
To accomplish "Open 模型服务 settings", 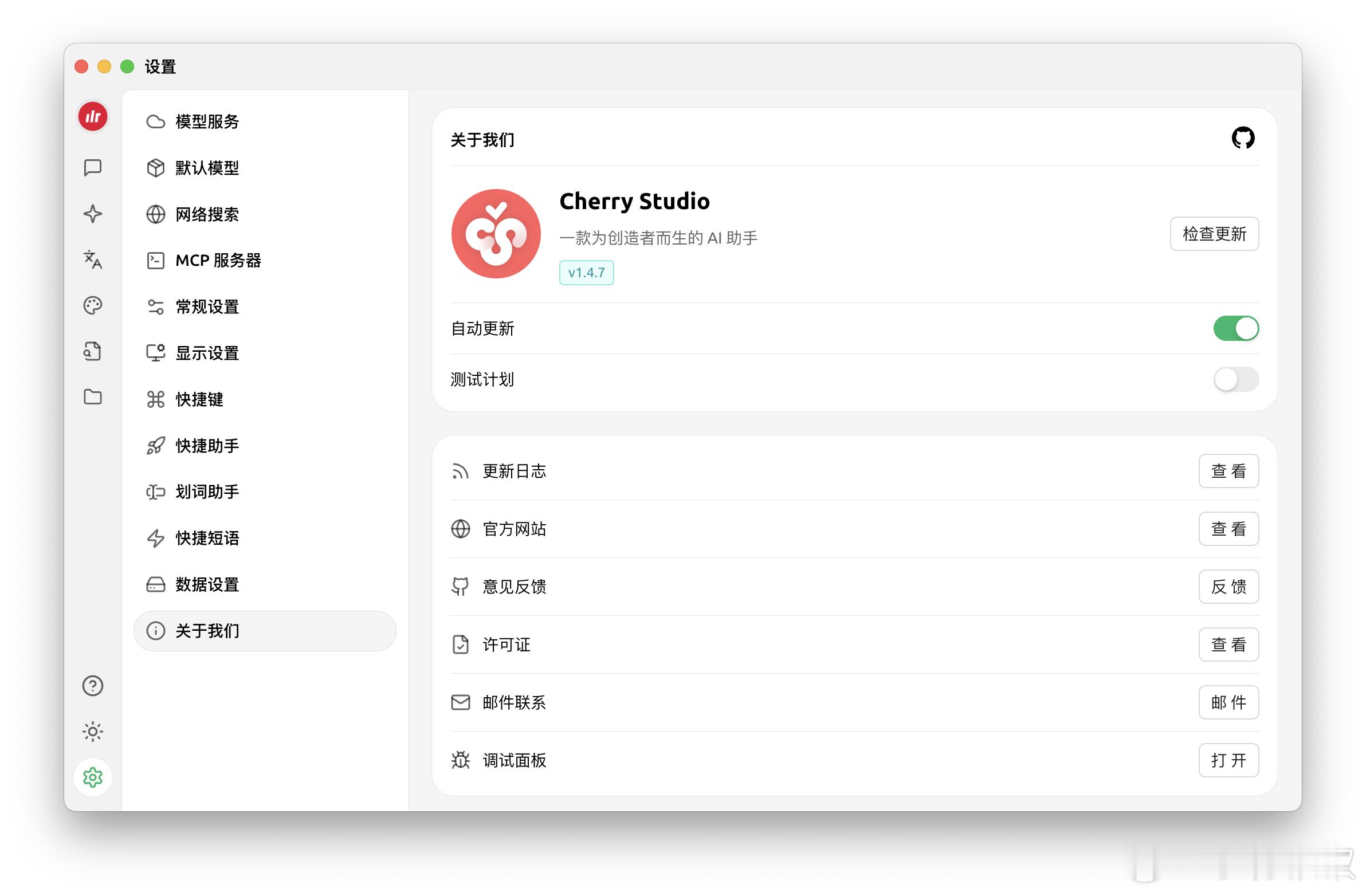I will (265, 121).
